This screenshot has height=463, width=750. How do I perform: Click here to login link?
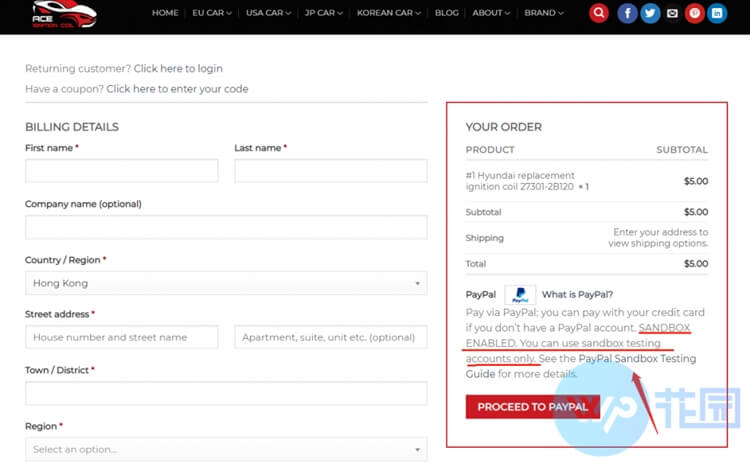click(x=178, y=68)
